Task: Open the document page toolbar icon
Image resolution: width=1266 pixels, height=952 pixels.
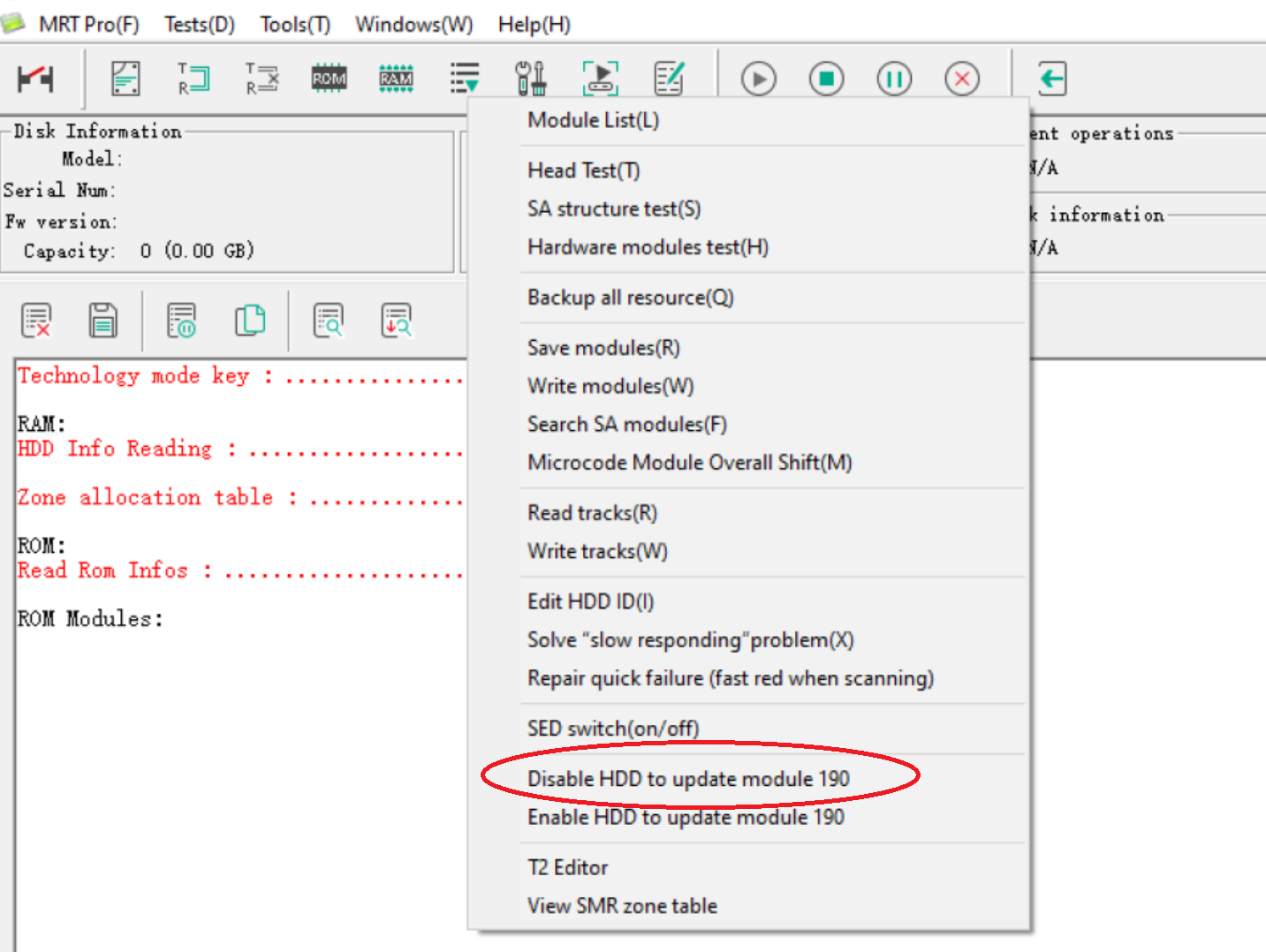Action: pos(125,79)
